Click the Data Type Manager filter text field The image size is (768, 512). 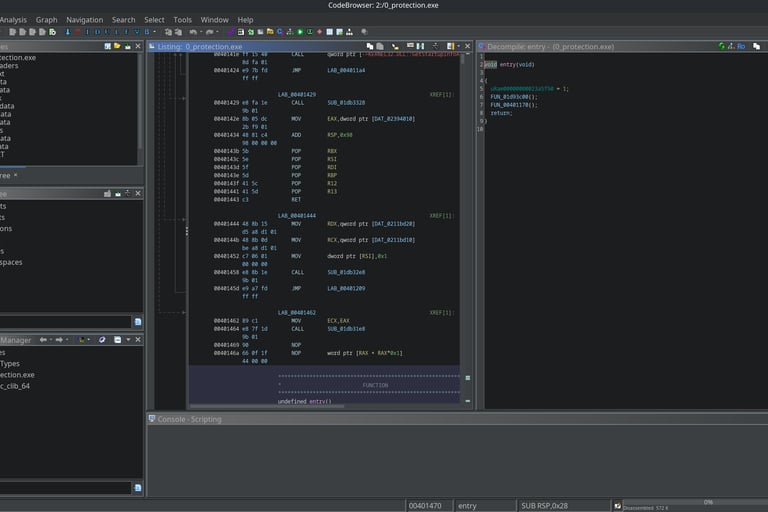click(x=65, y=488)
